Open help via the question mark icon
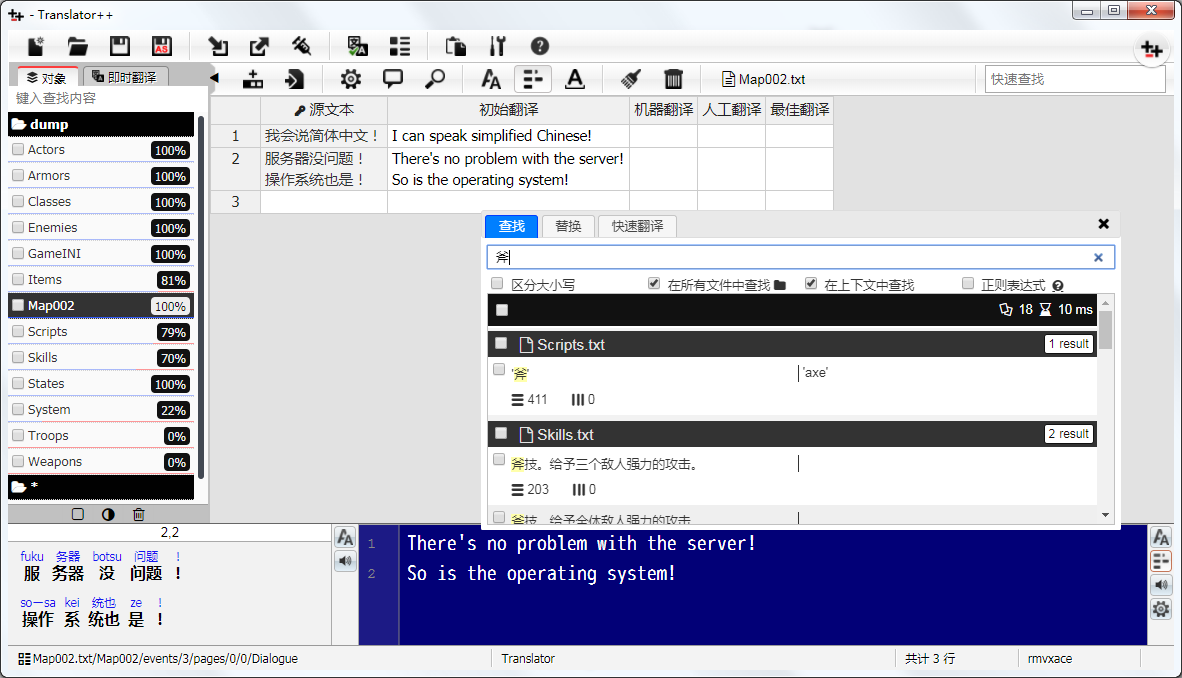This screenshot has height=678, width=1182. click(x=540, y=47)
